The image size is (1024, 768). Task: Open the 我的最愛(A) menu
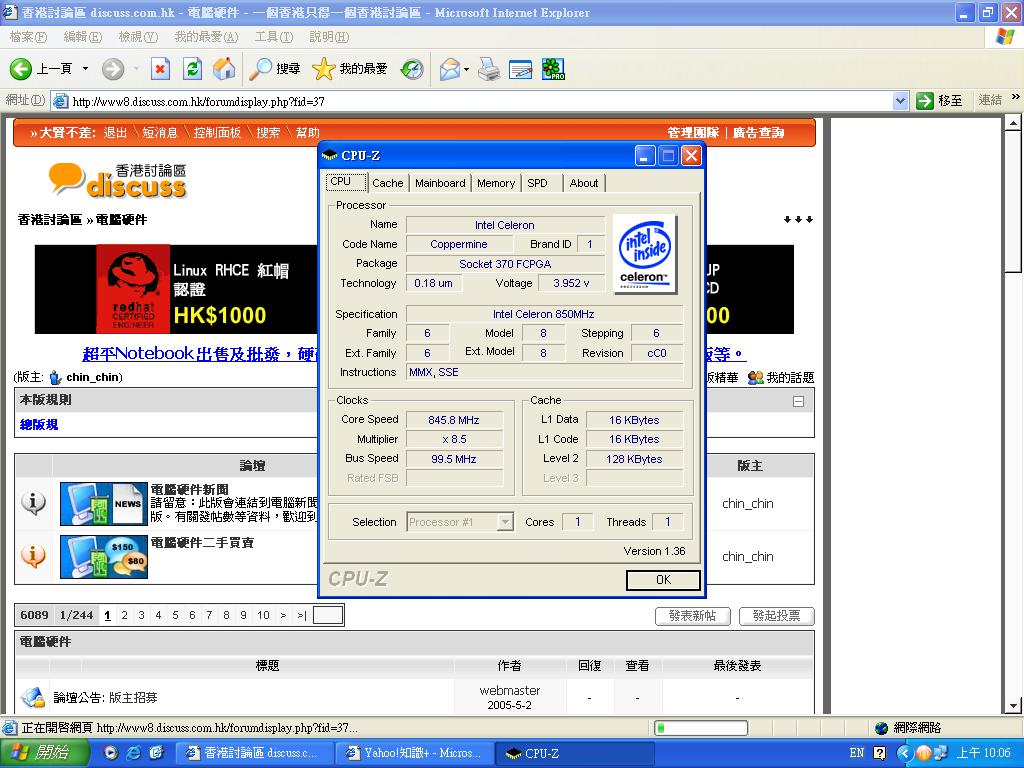(x=206, y=37)
